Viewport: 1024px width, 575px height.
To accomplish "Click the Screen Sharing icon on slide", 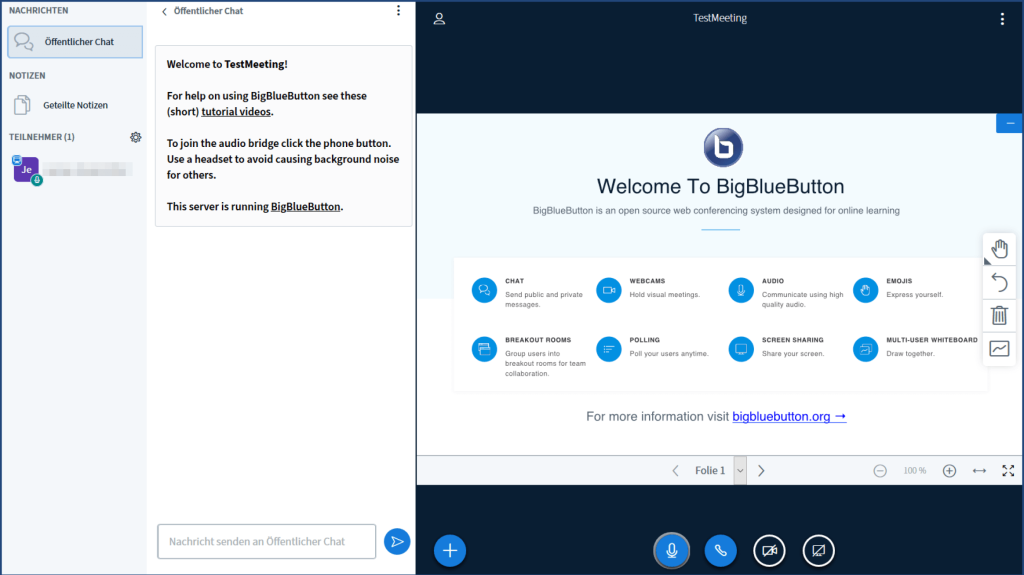I will coord(741,349).
